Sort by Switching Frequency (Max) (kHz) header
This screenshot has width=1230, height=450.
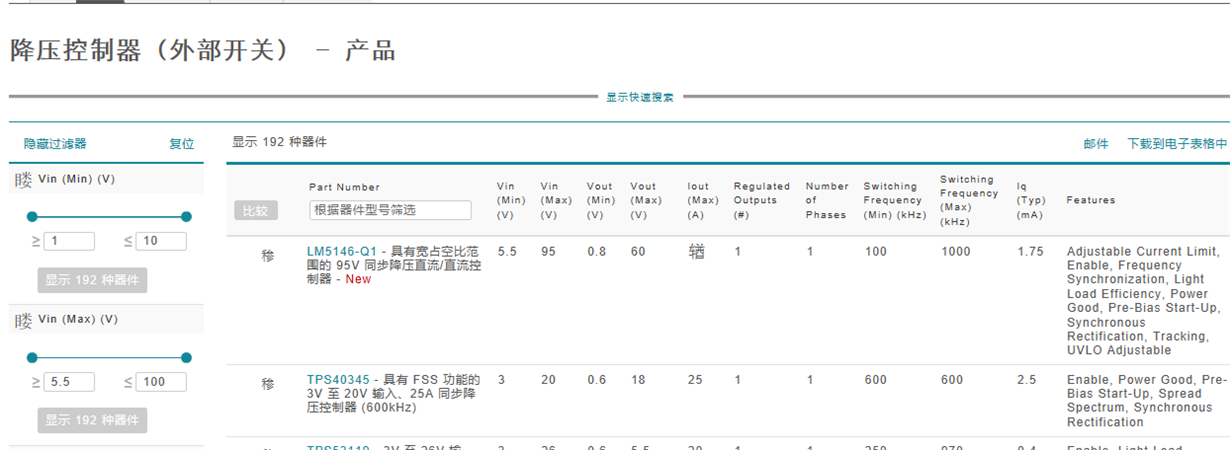(x=969, y=200)
